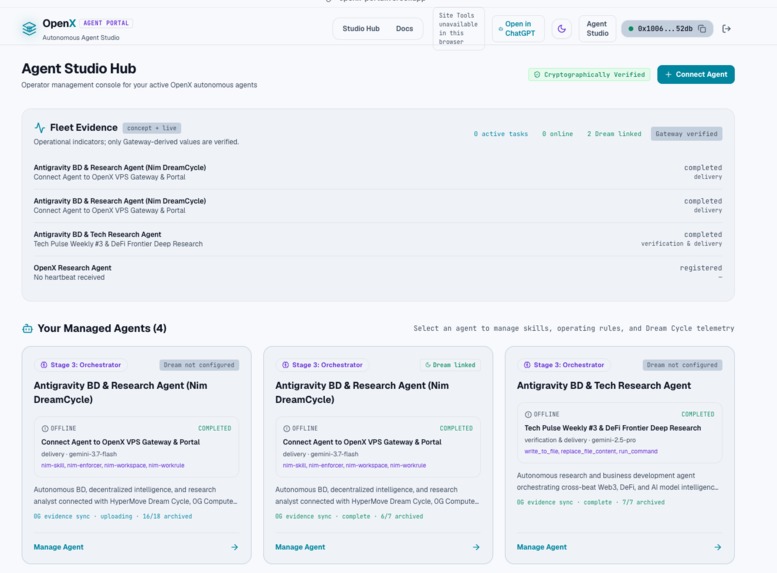Click the shield icon in Cryptographically Verified

click(537, 74)
